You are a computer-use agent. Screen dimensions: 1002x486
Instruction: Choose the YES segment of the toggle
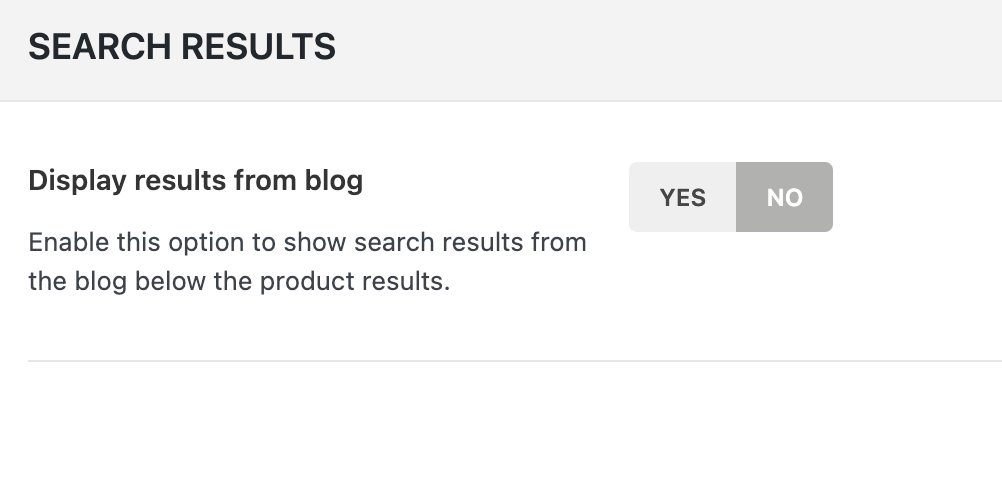tap(682, 197)
